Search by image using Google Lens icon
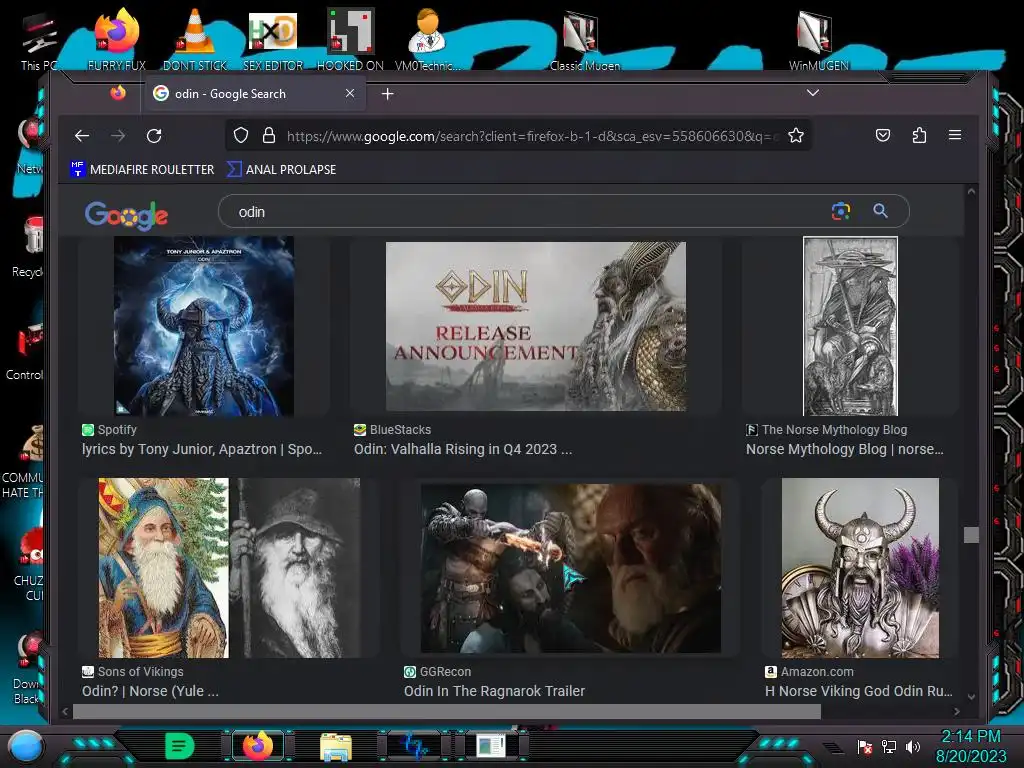The height and width of the screenshot is (768, 1024). pos(841,211)
